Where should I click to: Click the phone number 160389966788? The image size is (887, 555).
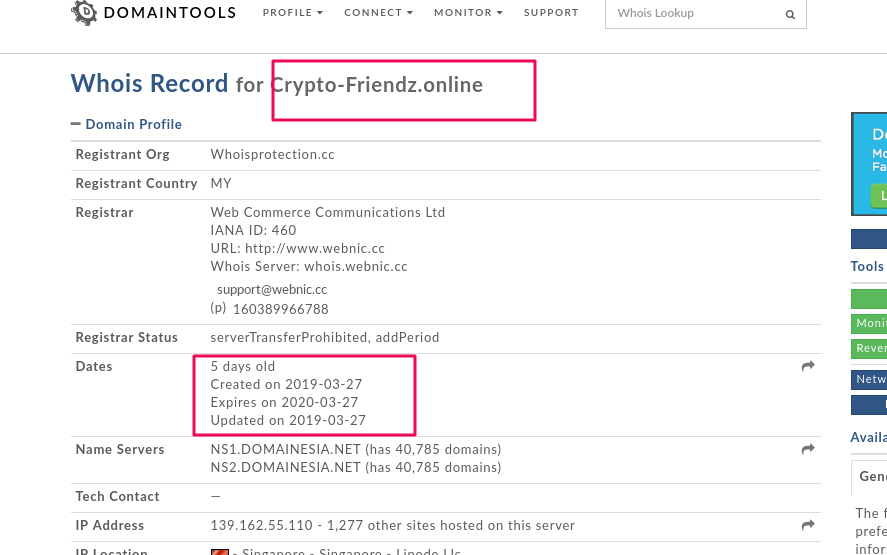coord(281,309)
